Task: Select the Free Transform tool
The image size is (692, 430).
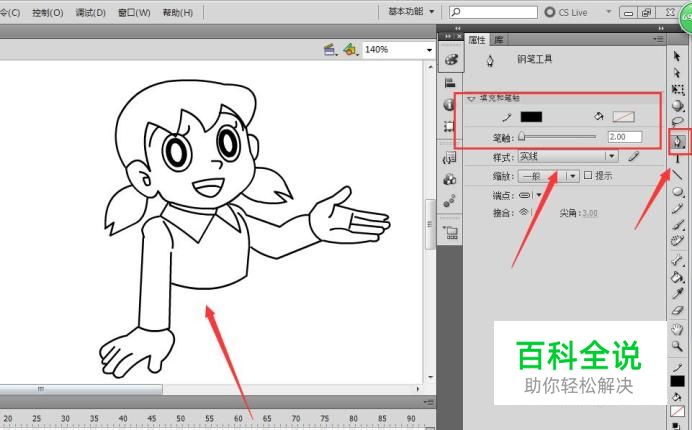Action: pos(677,90)
